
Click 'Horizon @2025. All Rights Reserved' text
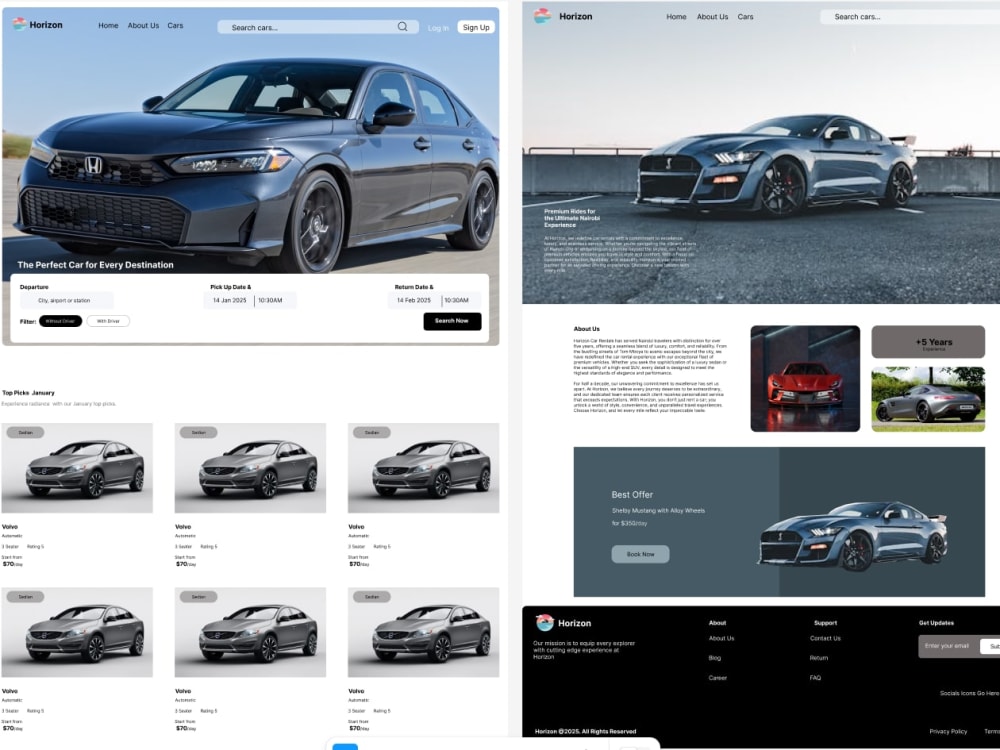click(585, 732)
